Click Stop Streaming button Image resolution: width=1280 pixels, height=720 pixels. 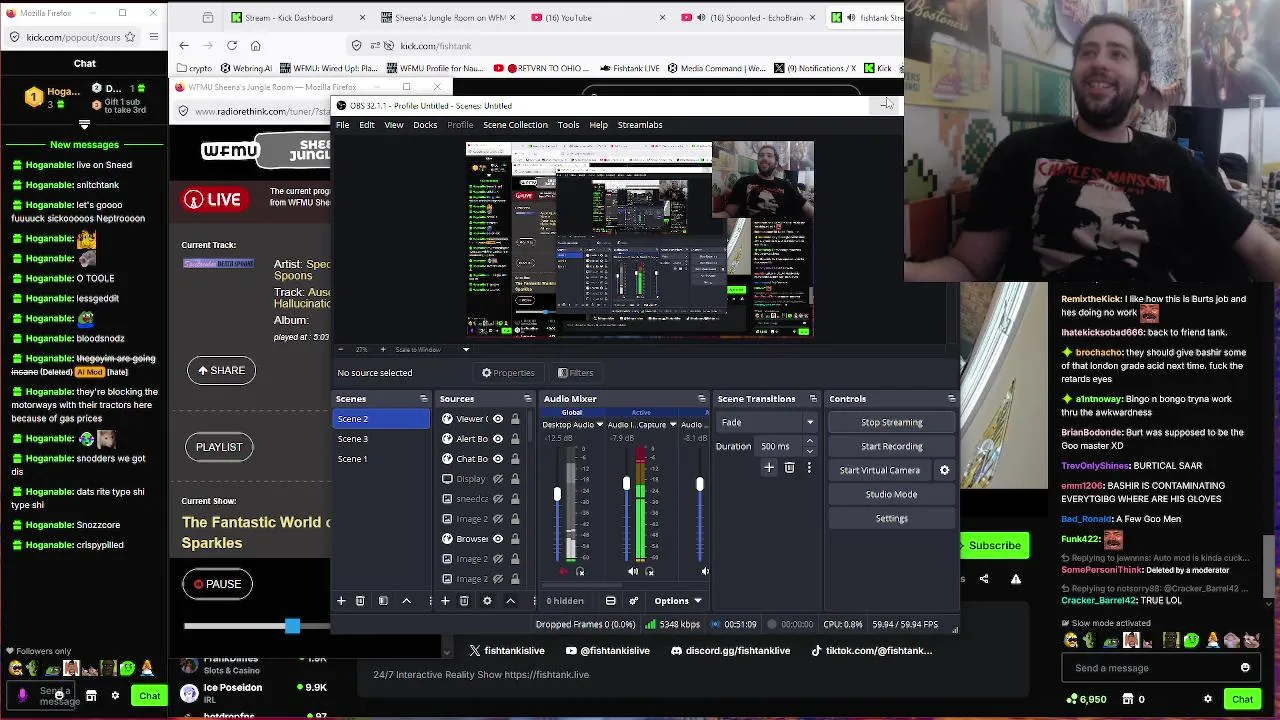[x=892, y=423]
